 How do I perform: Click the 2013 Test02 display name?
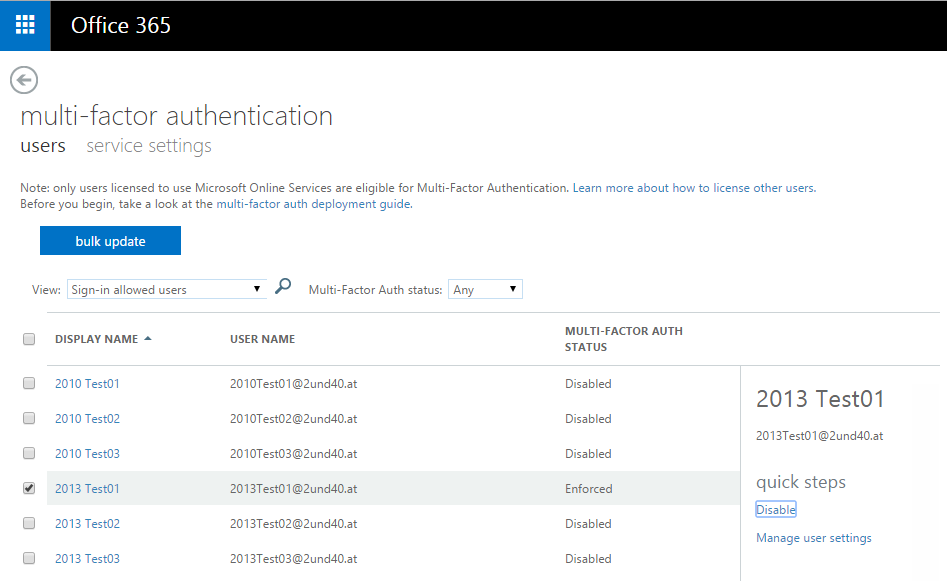click(87, 524)
